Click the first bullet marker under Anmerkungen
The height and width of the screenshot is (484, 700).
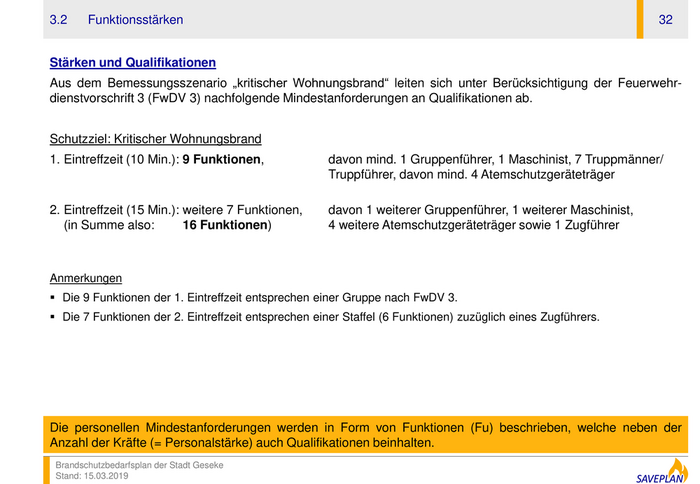(x=53, y=298)
